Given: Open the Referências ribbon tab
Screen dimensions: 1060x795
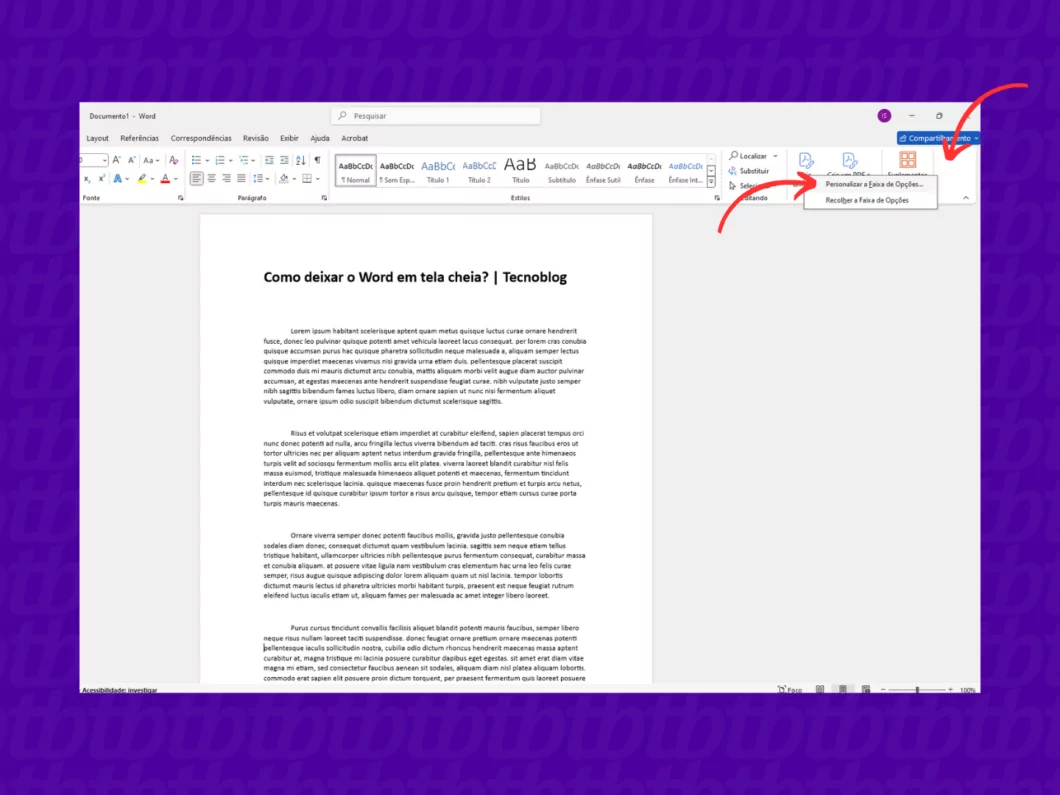Looking at the screenshot, I should [139, 138].
